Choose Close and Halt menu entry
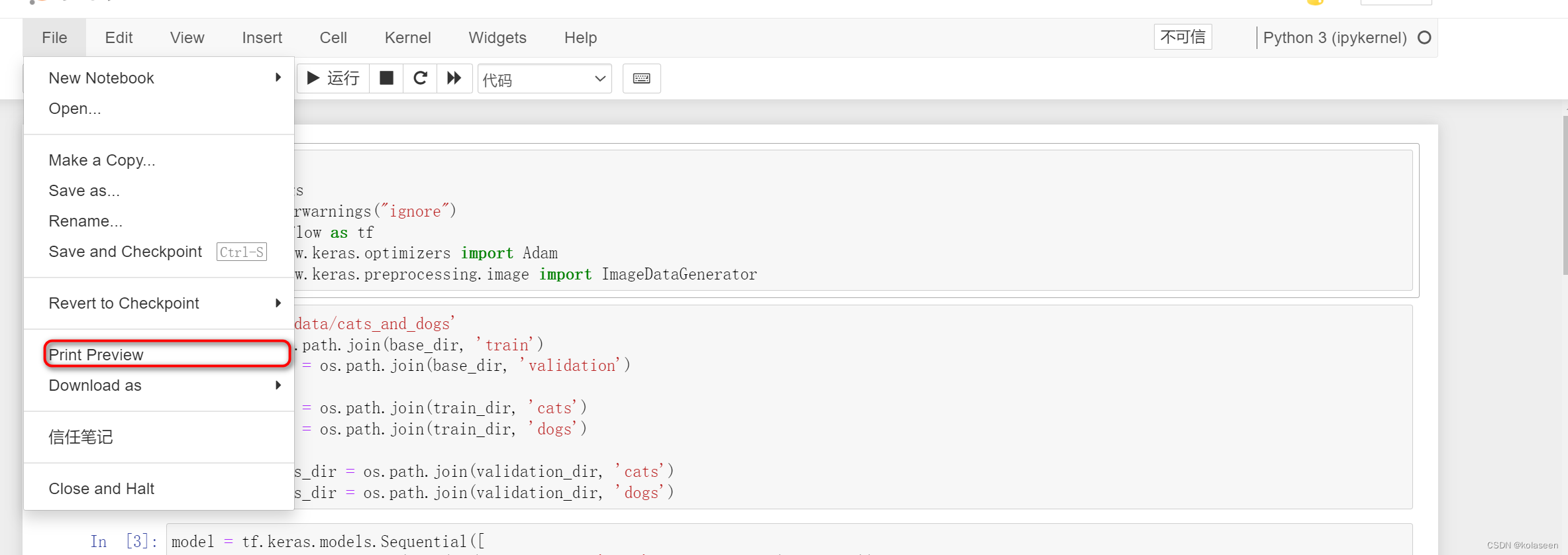Screen dimensions: 1568x555 pos(159,489)
